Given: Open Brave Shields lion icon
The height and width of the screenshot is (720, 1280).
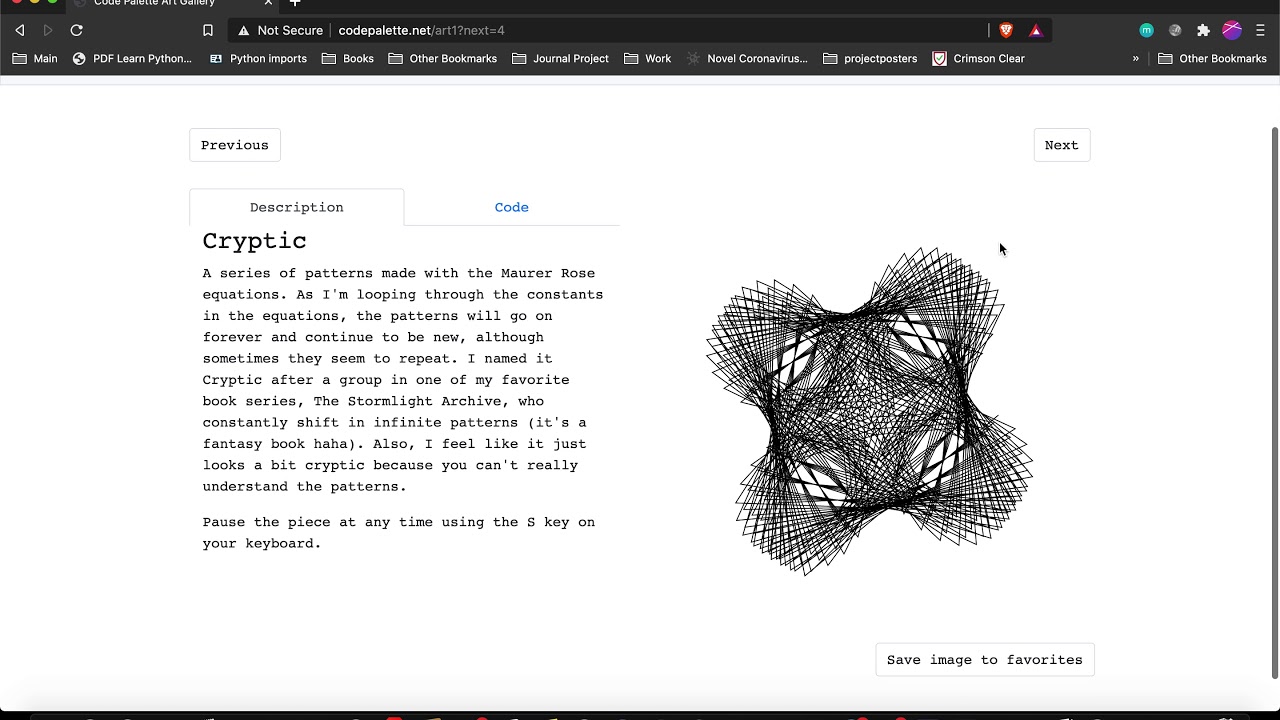Looking at the screenshot, I should pos(1006,30).
